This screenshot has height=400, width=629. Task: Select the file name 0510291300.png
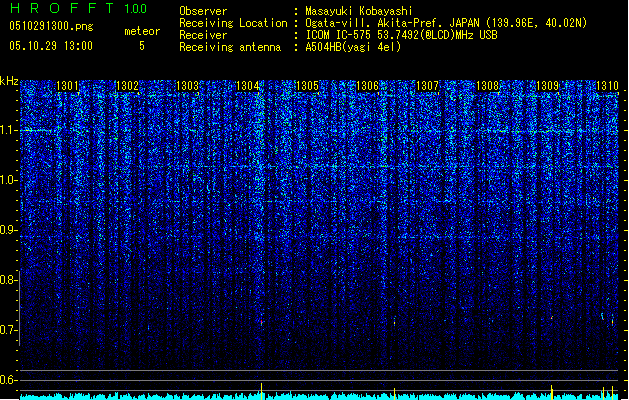tap(51, 27)
